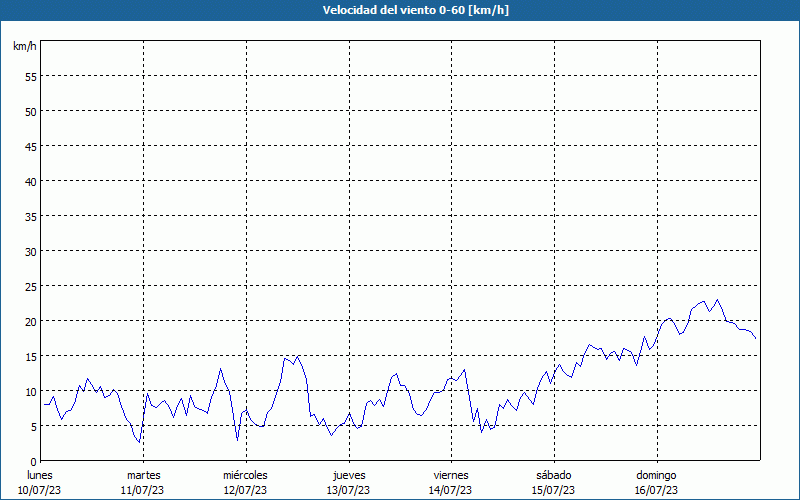The width and height of the screenshot is (800, 500).
Task: Select the 'jueves' day label
Action: 349,475
